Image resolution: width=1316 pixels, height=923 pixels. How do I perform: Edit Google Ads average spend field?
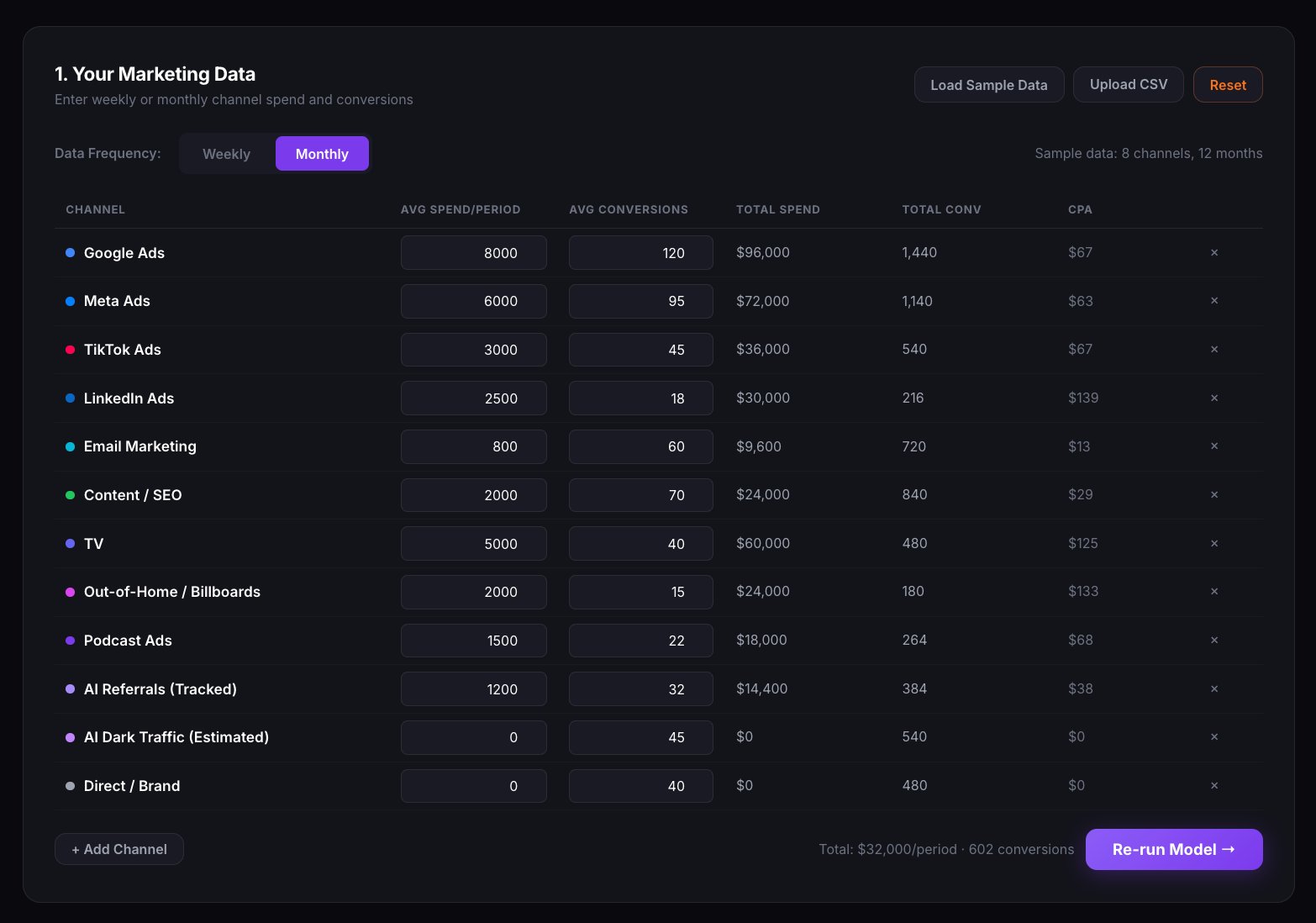pyautogui.click(x=474, y=253)
